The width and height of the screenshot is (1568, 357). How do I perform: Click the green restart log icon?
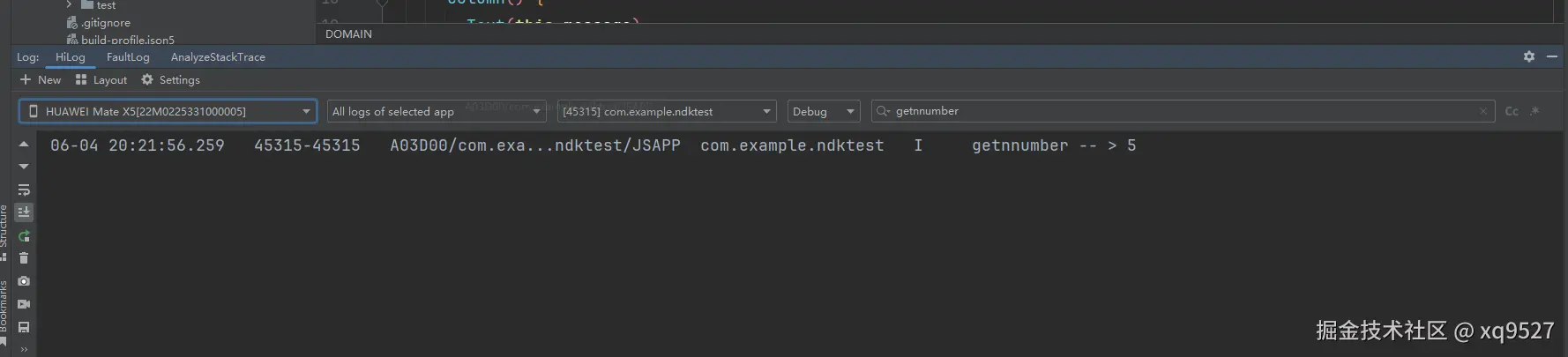(24, 235)
